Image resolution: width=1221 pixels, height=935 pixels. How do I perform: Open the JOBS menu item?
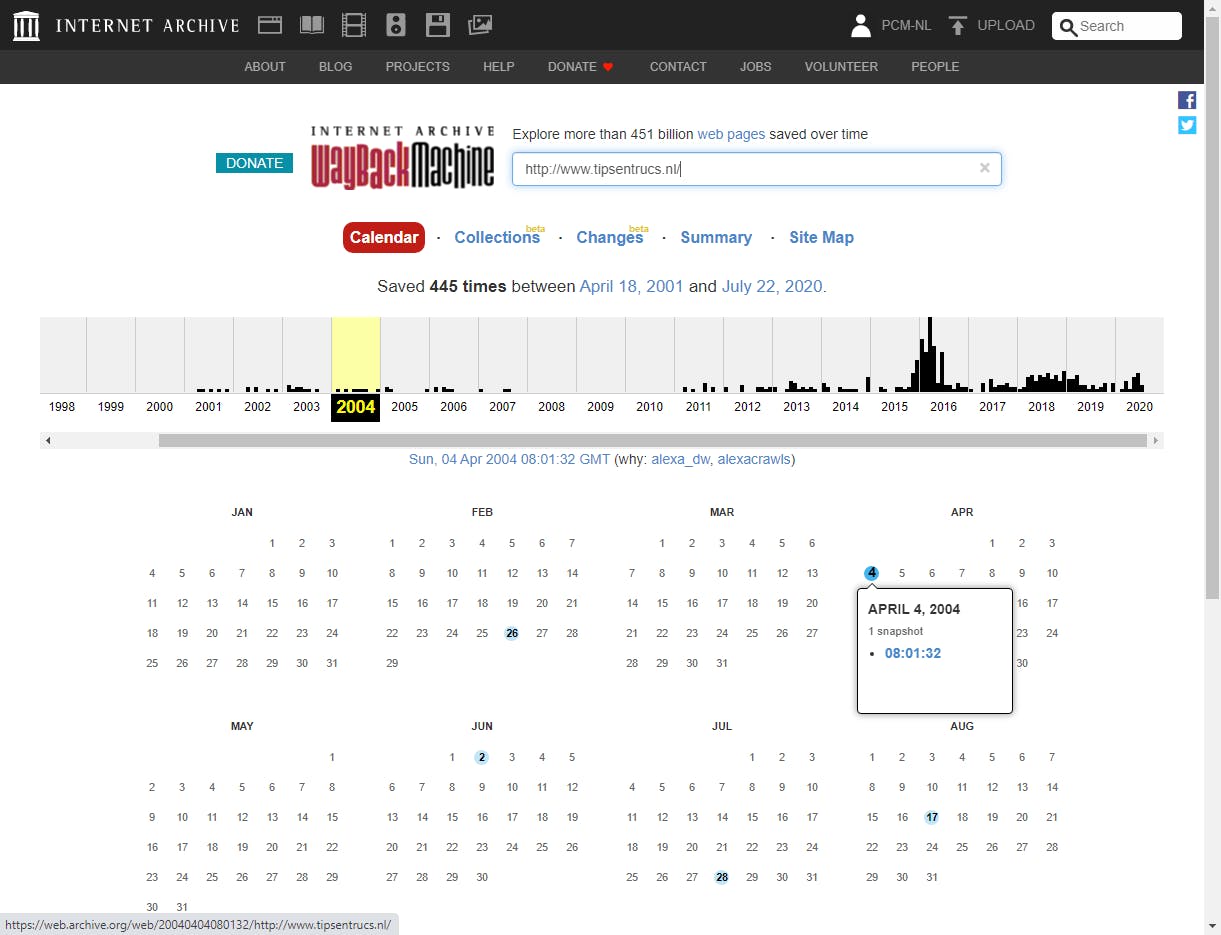click(x=756, y=67)
